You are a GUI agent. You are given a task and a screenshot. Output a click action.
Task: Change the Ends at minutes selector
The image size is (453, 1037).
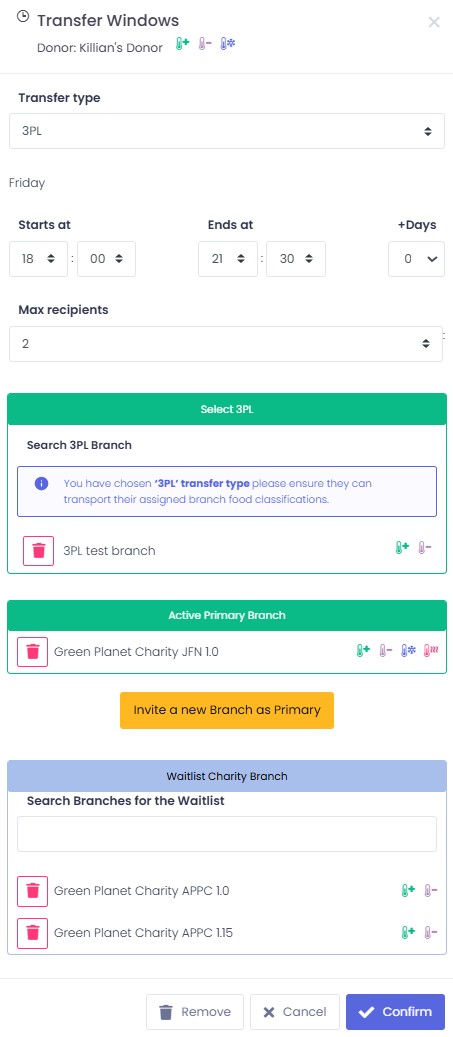click(296, 259)
